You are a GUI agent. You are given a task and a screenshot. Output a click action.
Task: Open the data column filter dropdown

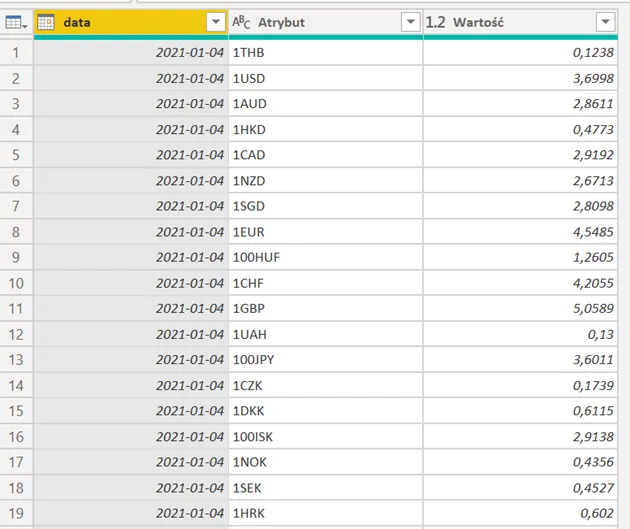click(x=215, y=22)
